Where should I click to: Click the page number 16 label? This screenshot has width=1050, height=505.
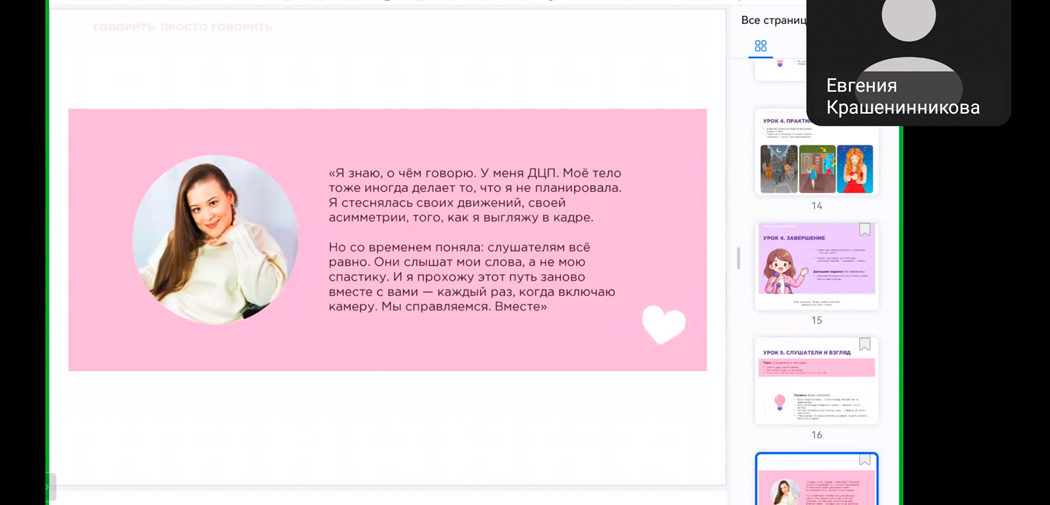coord(816,435)
